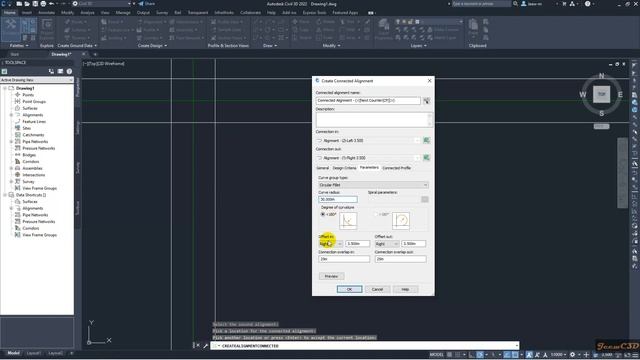Image resolution: width=640 pixels, height=360 pixels.
Task: Expand the Palettes panel dropdown
Action: 19,46
